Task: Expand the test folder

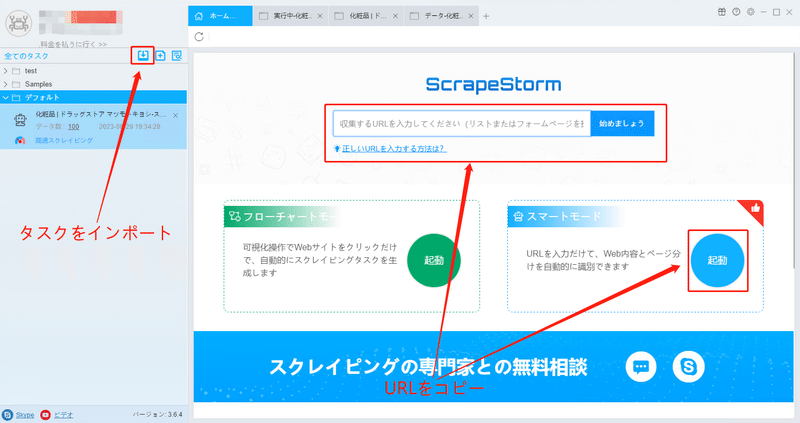Action: coord(6,71)
